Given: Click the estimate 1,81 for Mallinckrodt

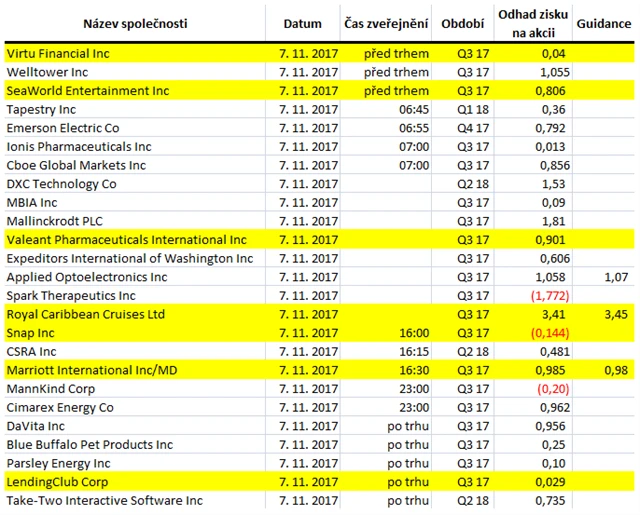Looking at the screenshot, I should coord(553,221).
